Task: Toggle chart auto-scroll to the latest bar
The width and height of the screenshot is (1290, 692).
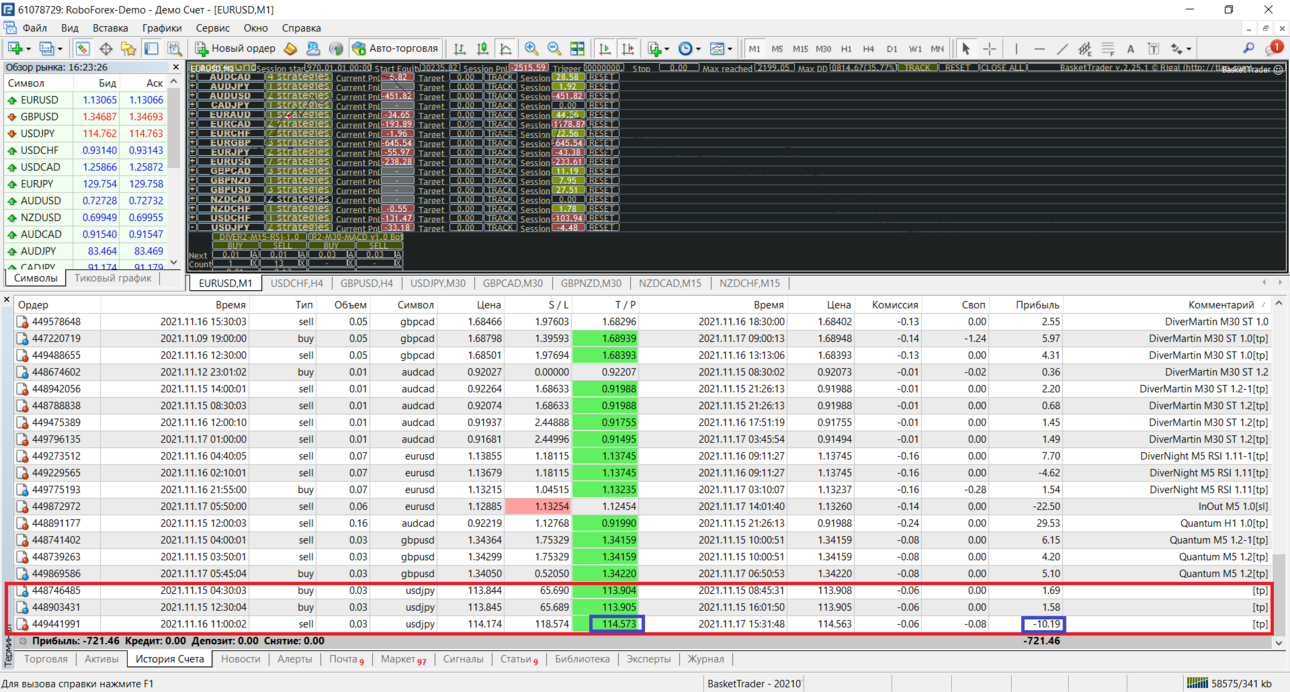Action: (606, 48)
